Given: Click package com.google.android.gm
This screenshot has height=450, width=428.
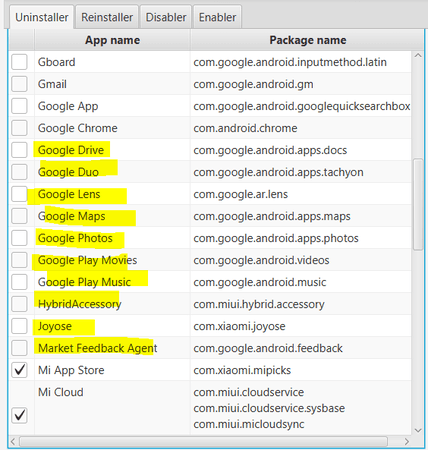Looking at the screenshot, I should point(253,84).
